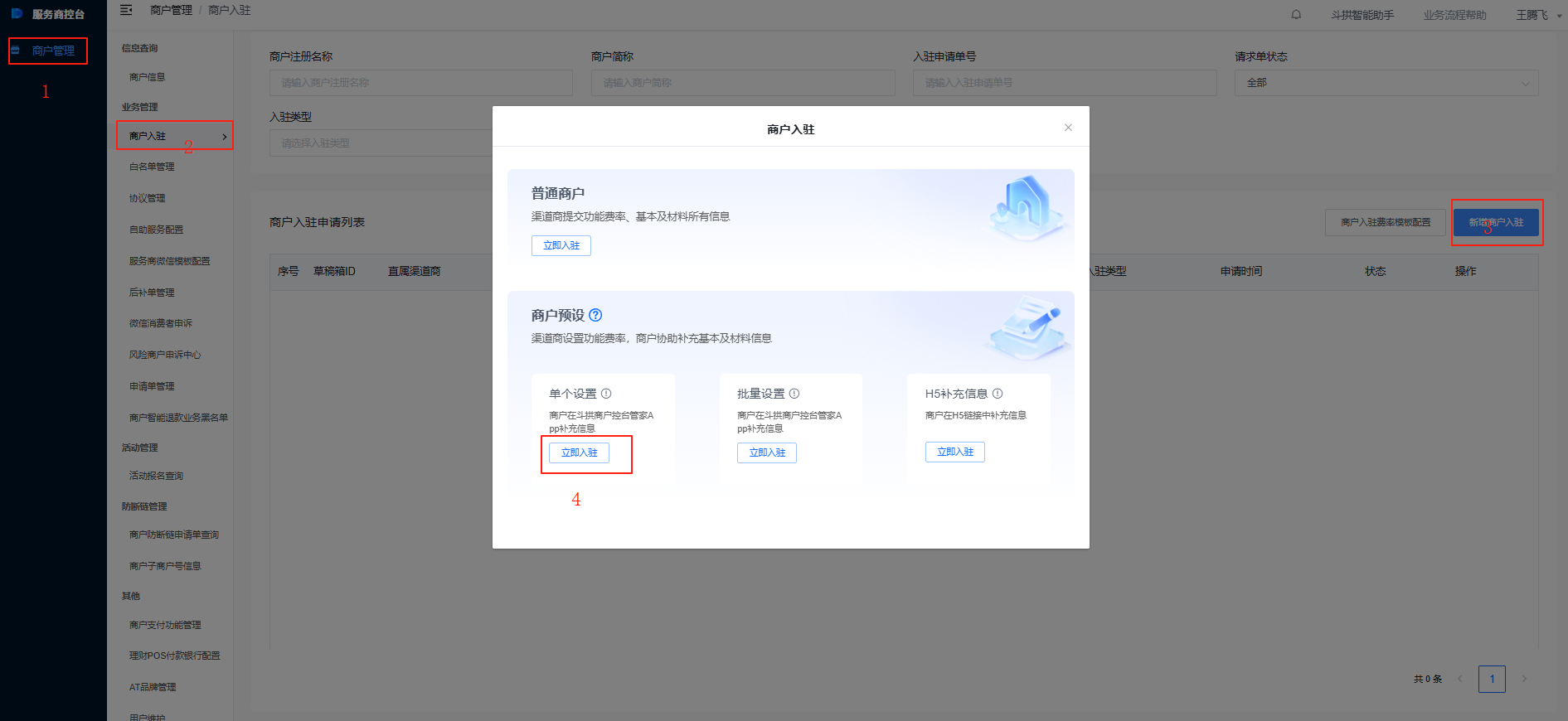Open 商户智能退款业务黑名单 menu item

tap(178, 418)
